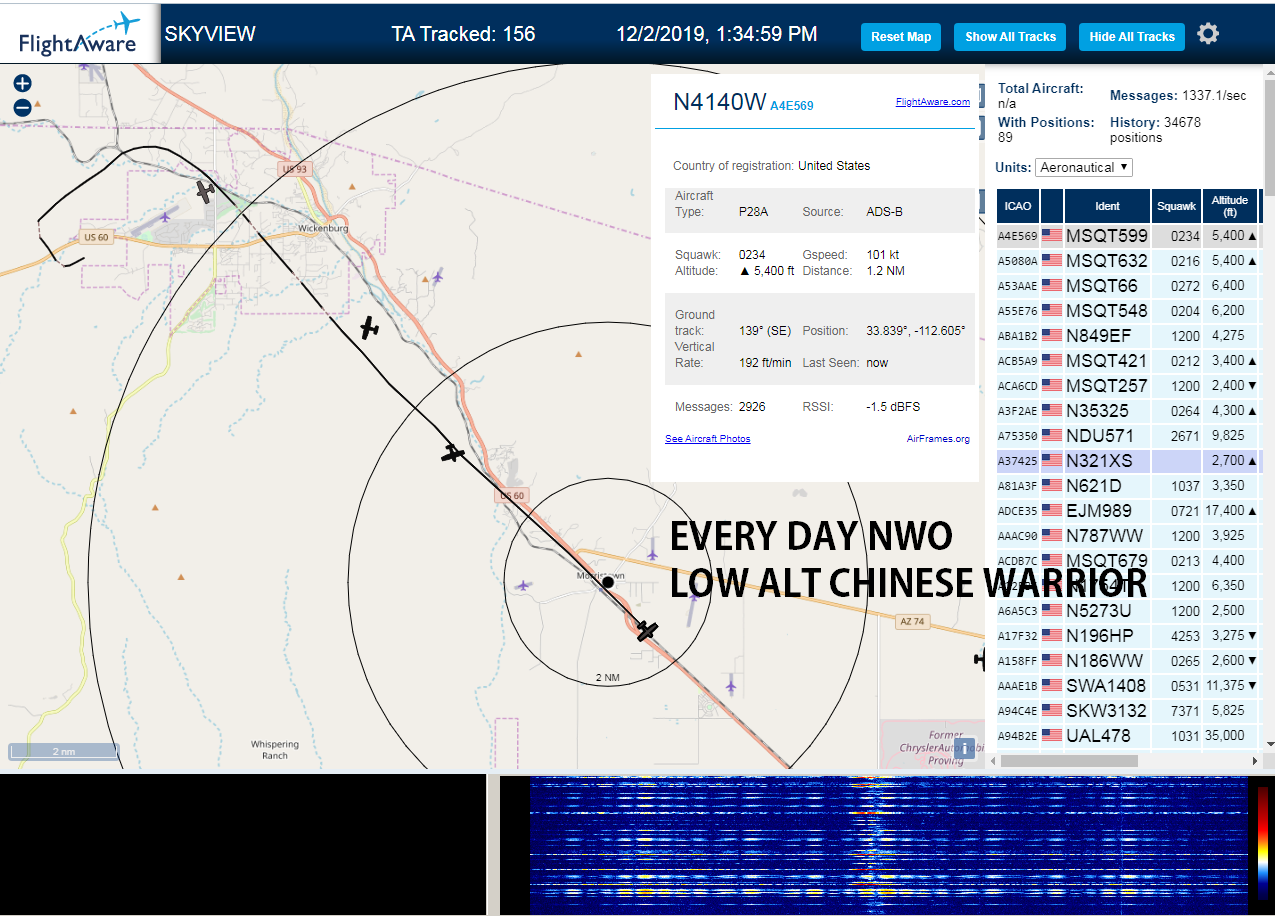This screenshot has width=1275, height=917.
Task: Click the US flag in the EJM989 row
Action: (1052, 511)
